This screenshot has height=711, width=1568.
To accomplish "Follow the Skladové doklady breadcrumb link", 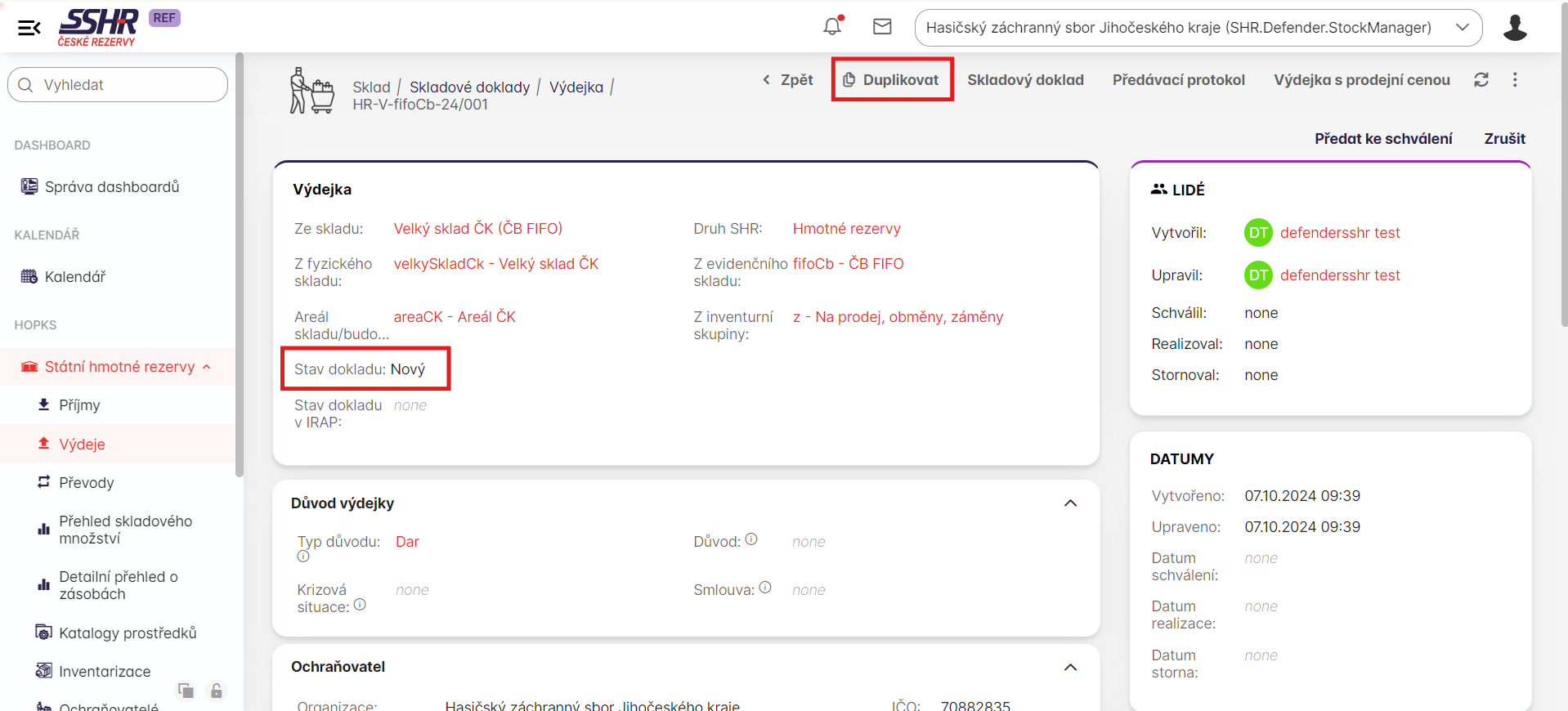I will click(x=469, y=87).
